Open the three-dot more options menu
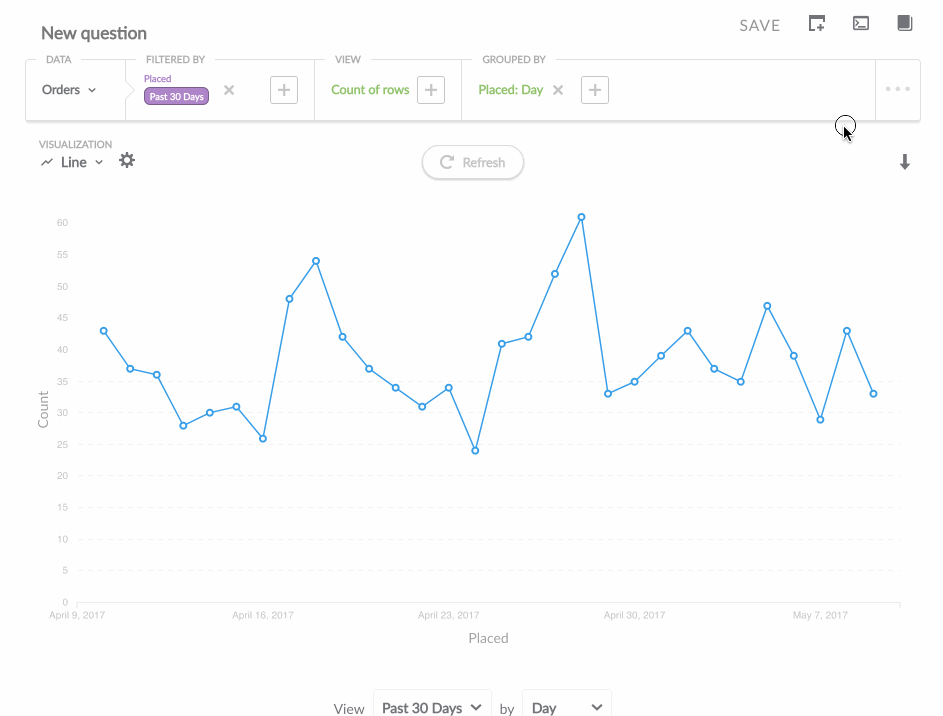 (x=897, y=90)
